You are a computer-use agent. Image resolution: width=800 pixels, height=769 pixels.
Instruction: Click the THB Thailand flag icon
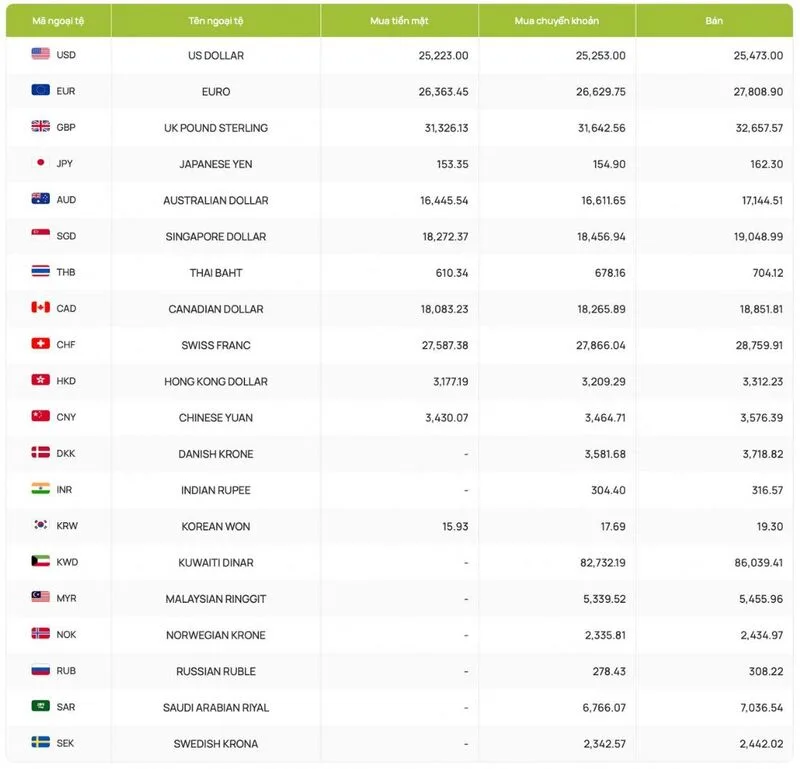point(40,271)
